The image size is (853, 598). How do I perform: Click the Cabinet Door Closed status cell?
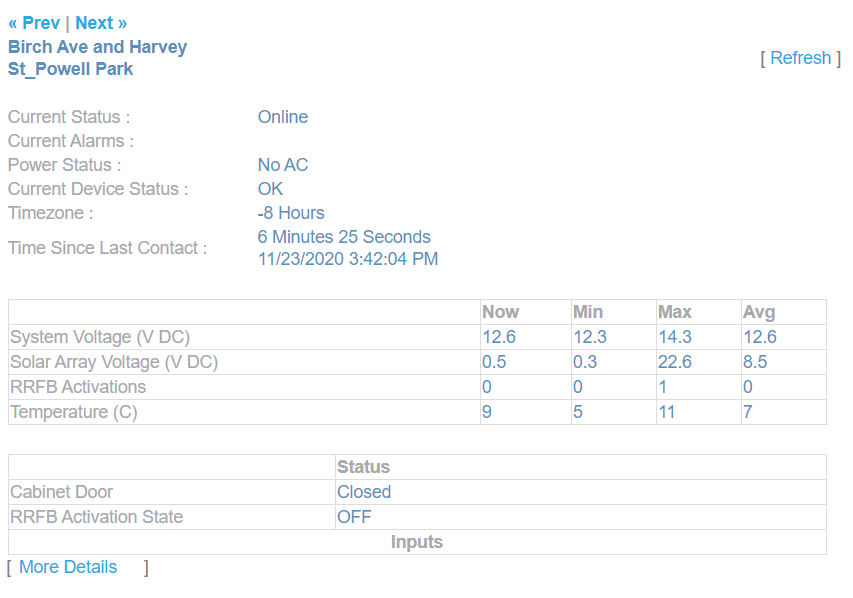[364, 492]
